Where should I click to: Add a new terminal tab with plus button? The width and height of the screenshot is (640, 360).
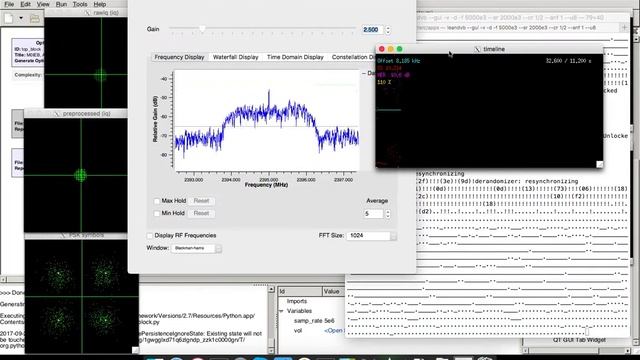[x=624, y=27]
